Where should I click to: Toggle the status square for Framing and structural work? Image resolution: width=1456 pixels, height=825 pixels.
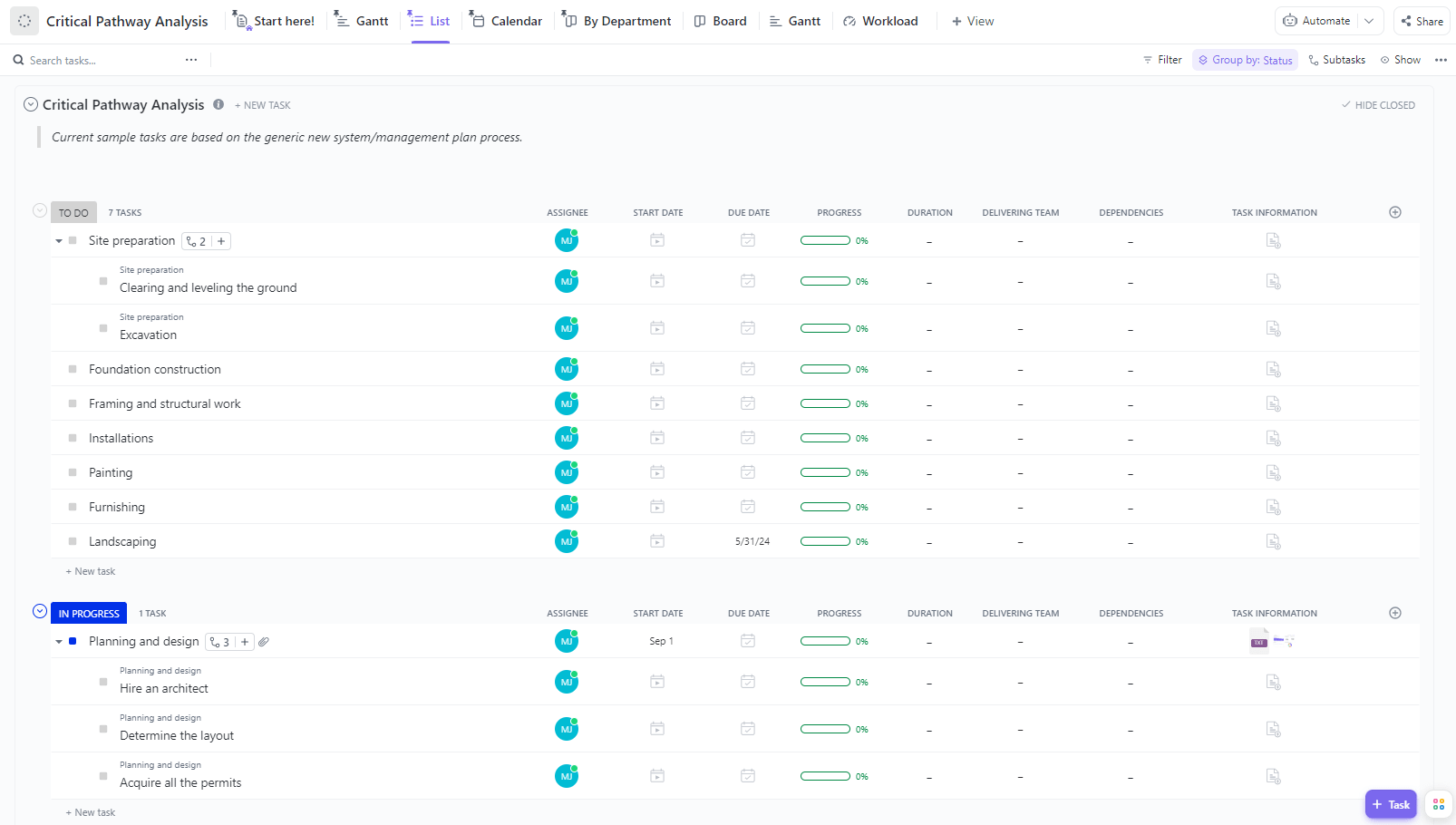pos(73,403)
